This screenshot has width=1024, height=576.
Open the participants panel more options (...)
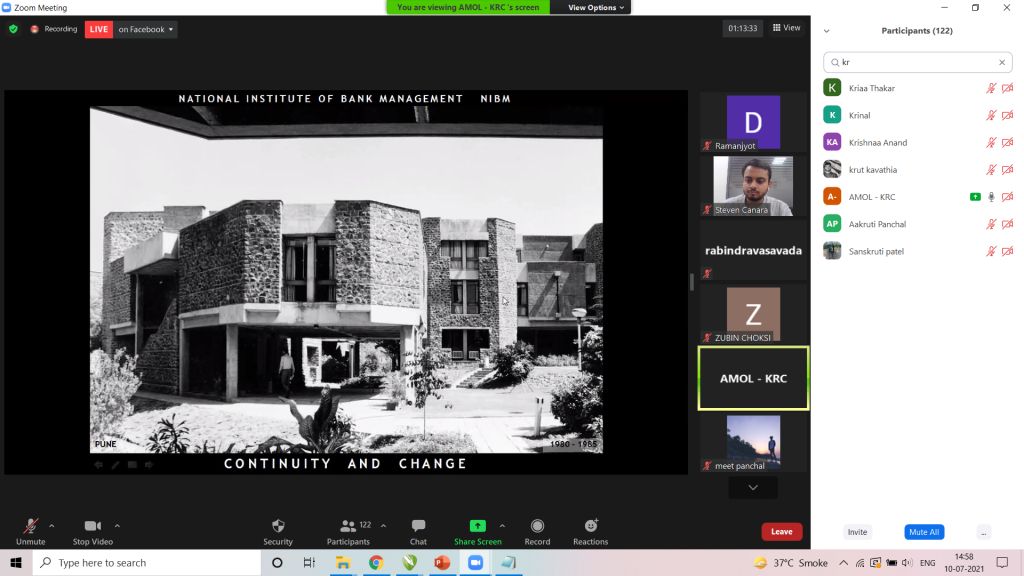[x=984, y=532]
